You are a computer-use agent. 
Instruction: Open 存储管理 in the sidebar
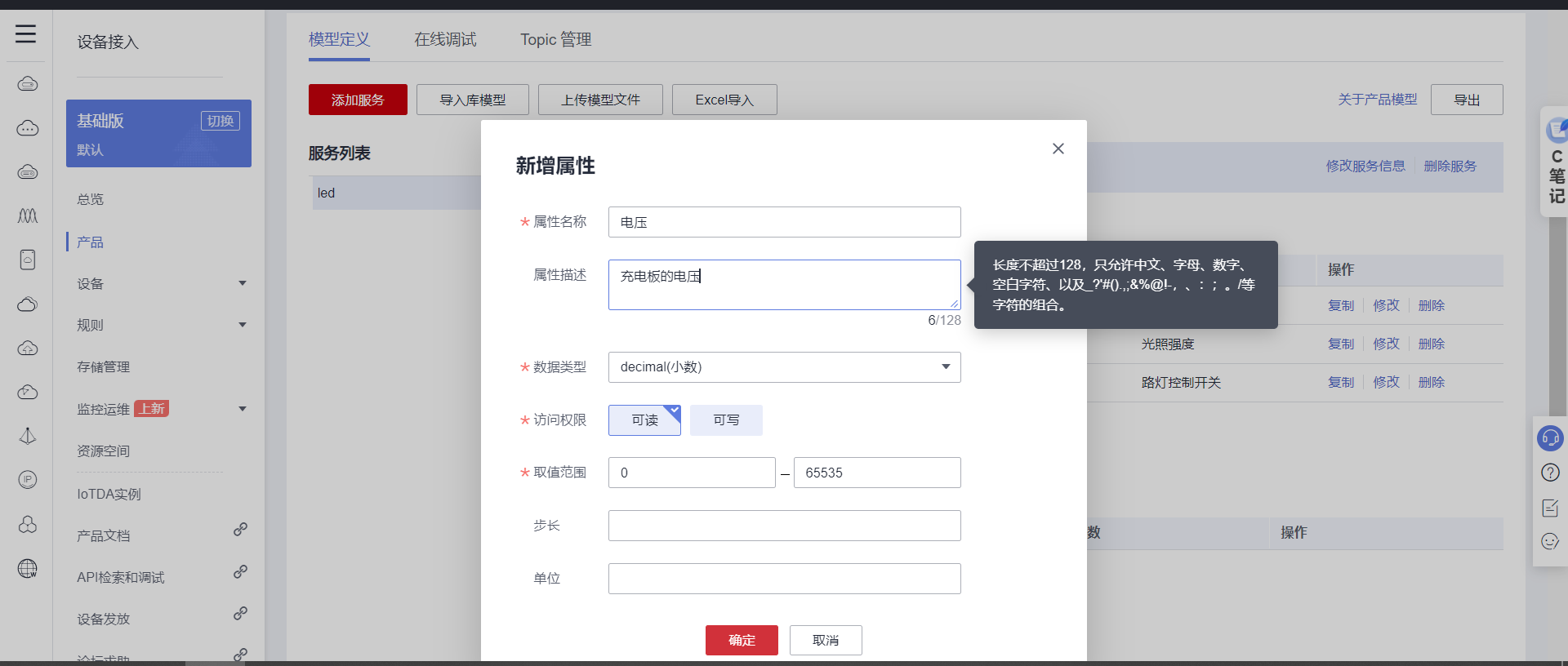[104, 367]
